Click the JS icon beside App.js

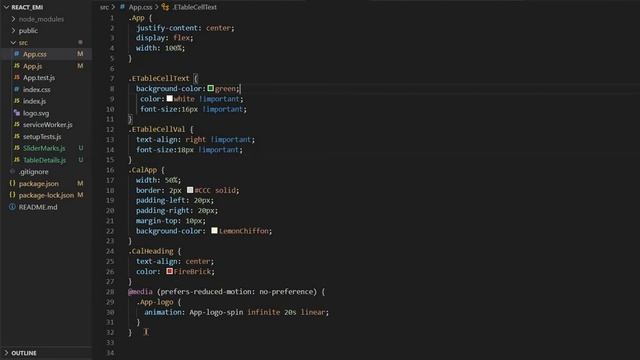(17, 66)
